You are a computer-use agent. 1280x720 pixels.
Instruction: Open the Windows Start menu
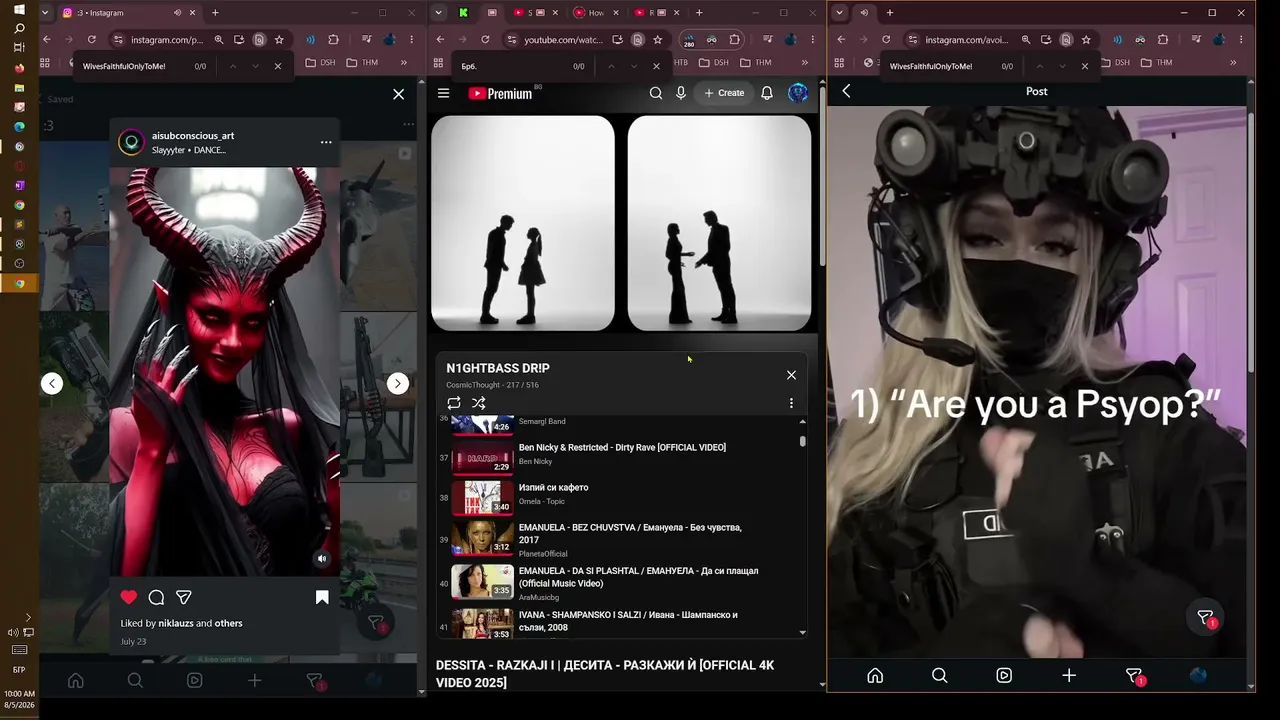pos(19,9)
